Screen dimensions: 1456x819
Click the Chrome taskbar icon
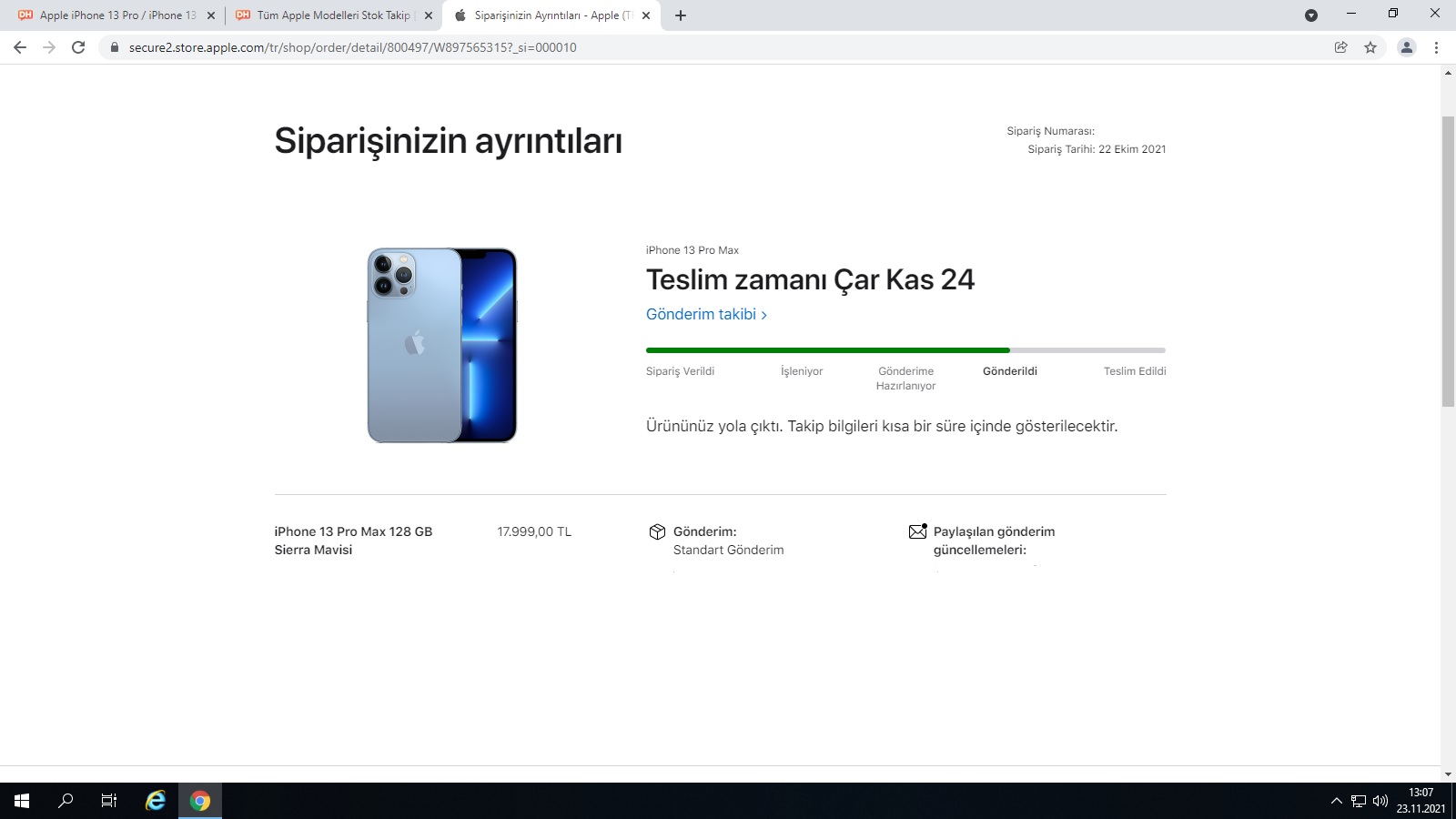coord(200,801)
